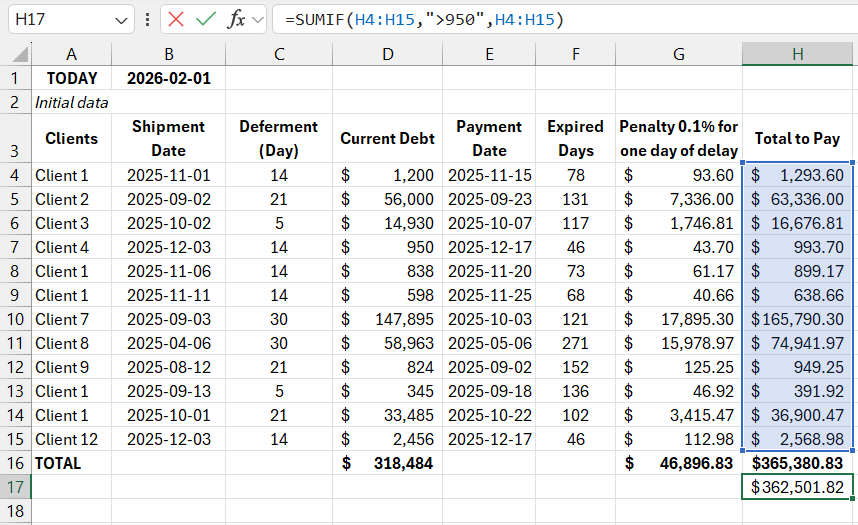Select column D header

[x=387, y=54]
